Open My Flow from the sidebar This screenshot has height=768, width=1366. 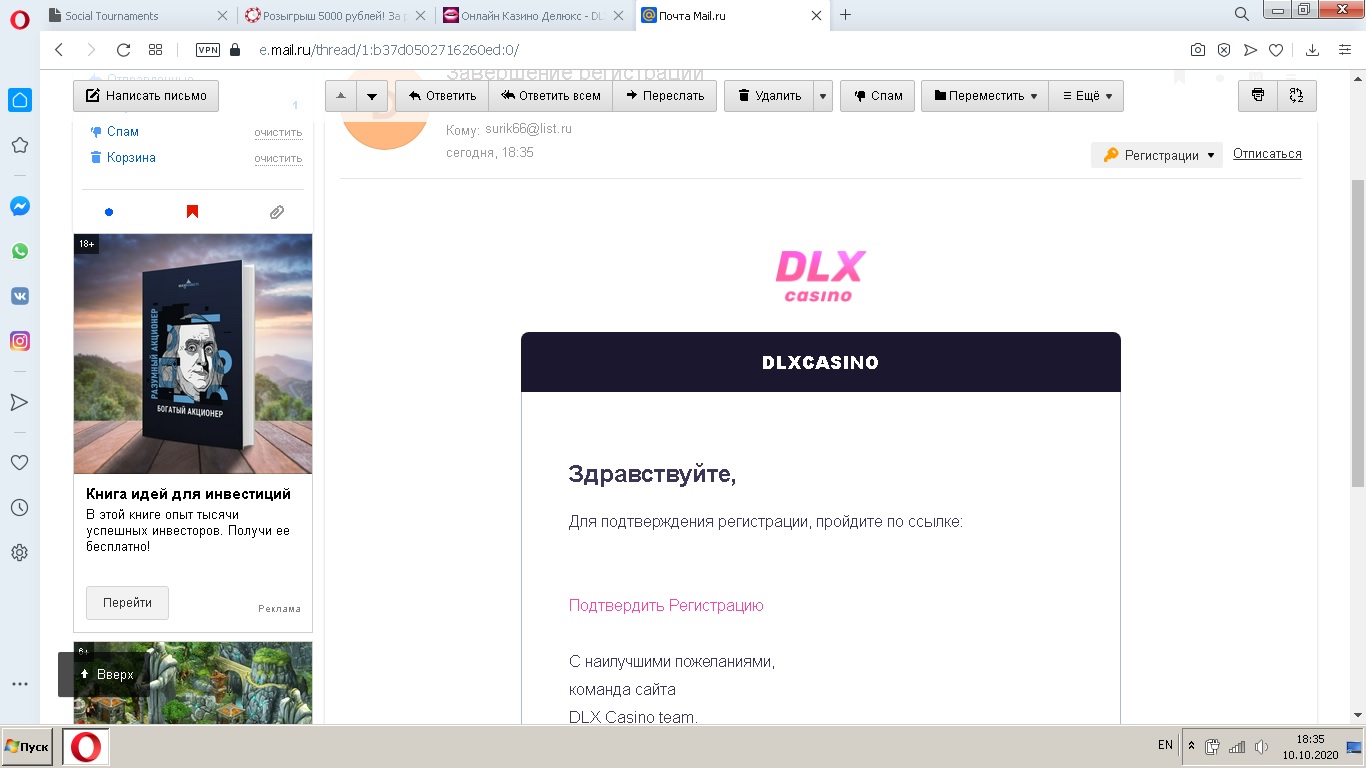click(x=19, y=402)
